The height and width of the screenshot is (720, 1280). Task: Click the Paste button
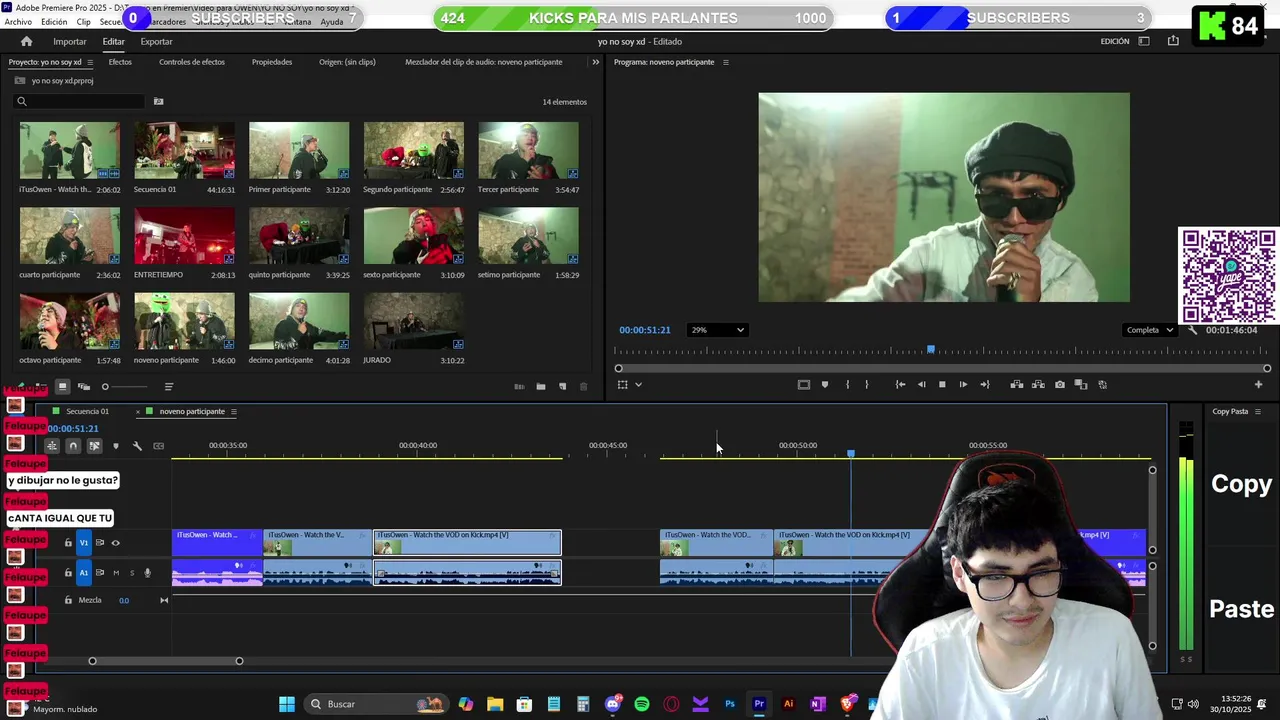[1241, 609]
